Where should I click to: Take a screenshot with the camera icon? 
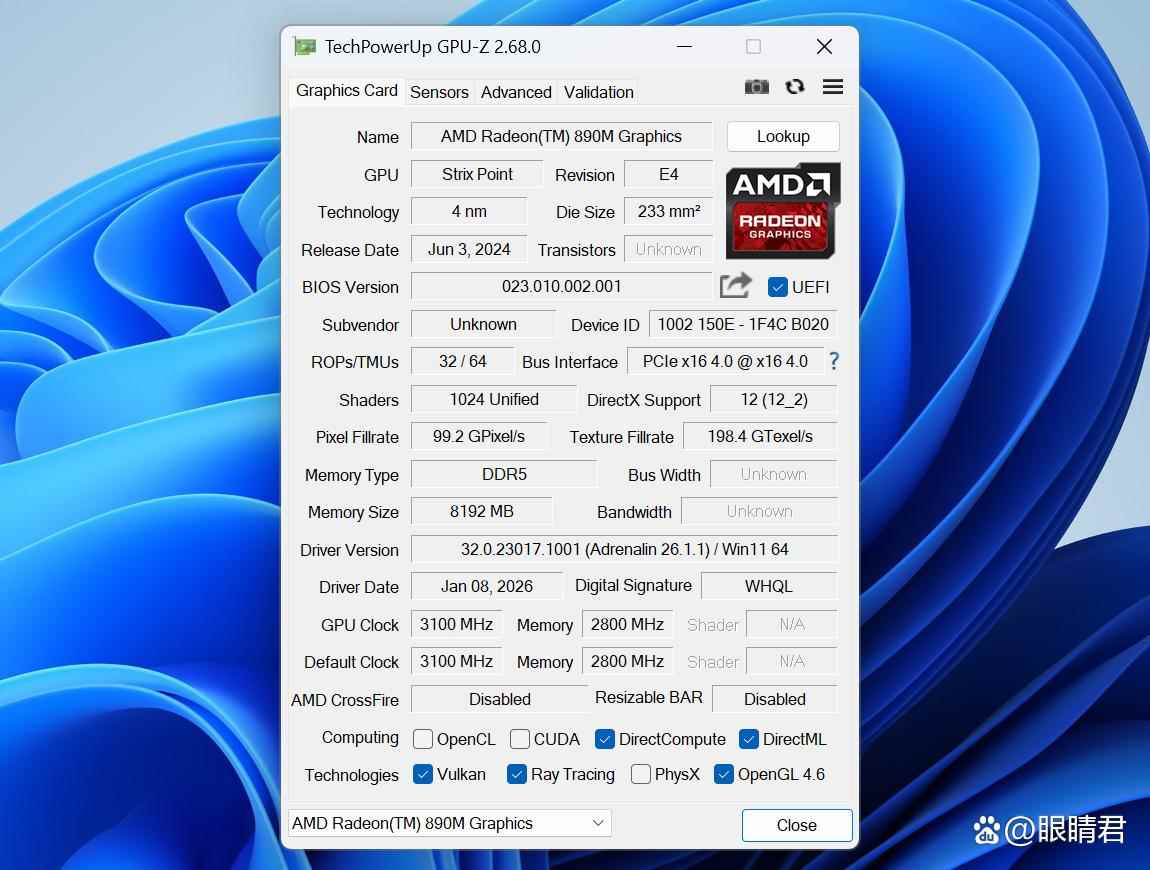coord(756,87)
